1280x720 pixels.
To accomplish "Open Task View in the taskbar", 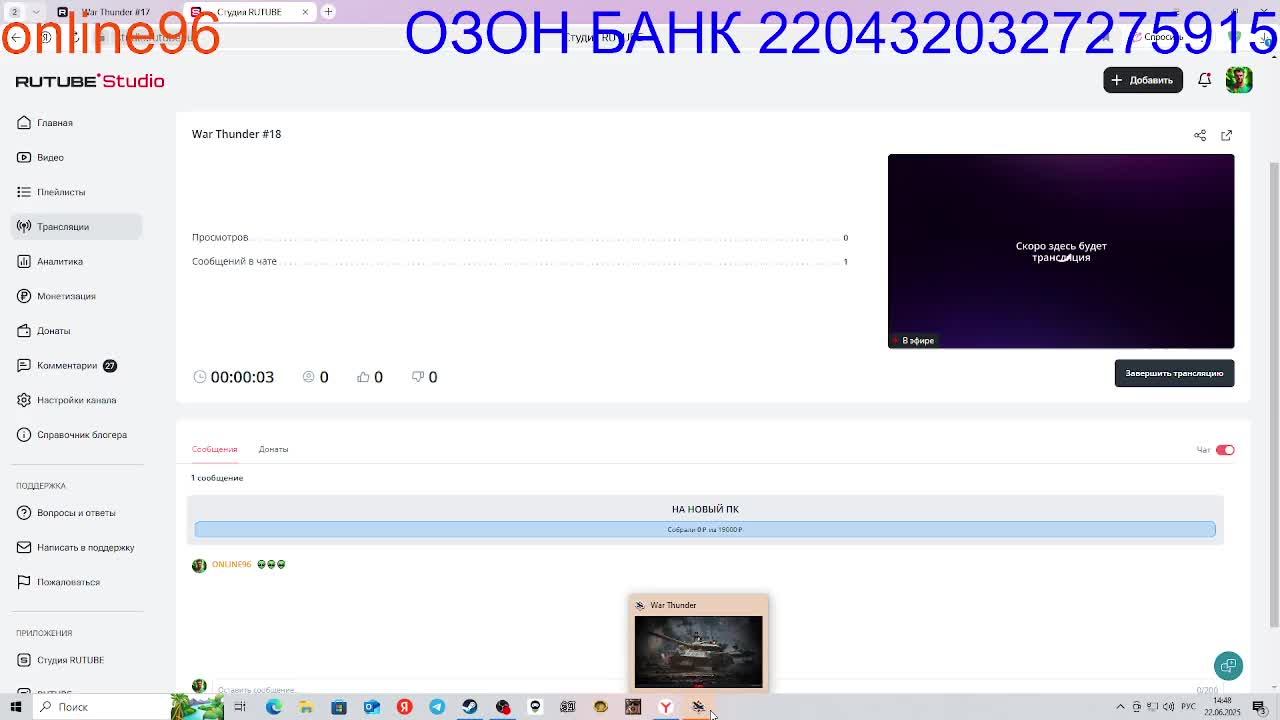I will pos(240,707).
